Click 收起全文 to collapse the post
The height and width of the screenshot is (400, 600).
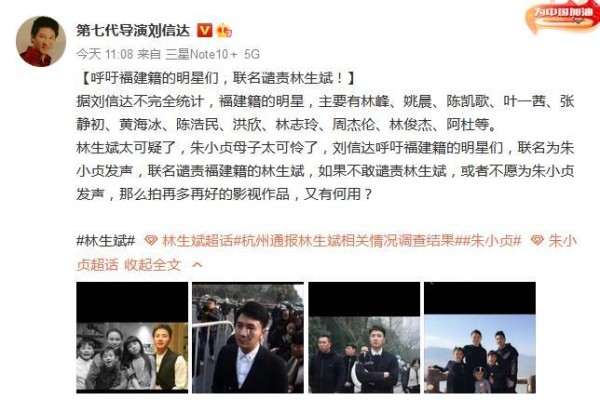152,264
